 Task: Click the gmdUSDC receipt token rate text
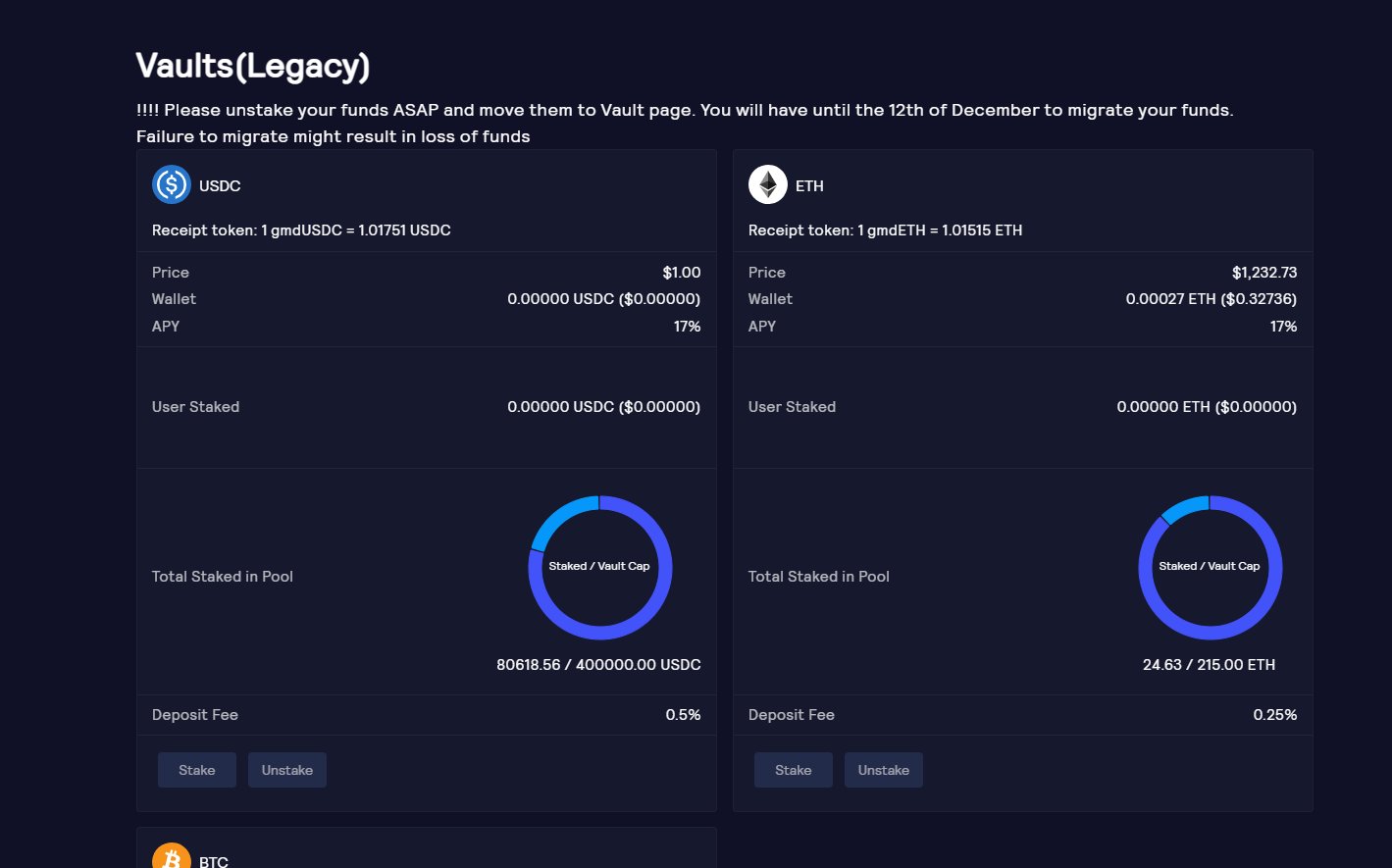(301, 230)
